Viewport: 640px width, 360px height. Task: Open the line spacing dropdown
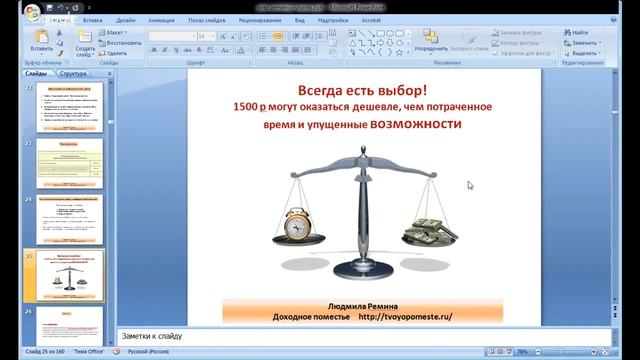(x=320, y=37)
